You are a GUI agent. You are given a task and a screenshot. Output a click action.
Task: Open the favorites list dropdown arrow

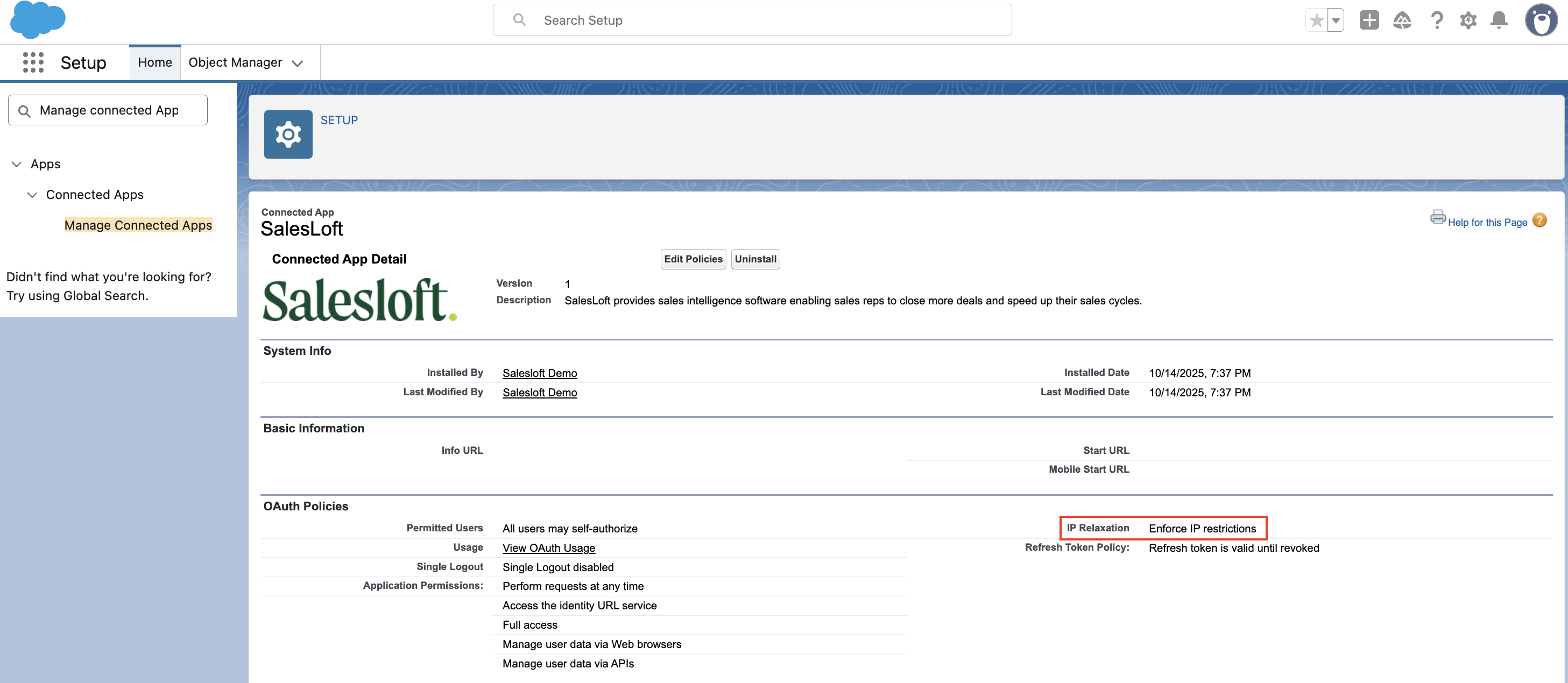pyautogui.click(x=1336, y=20)
